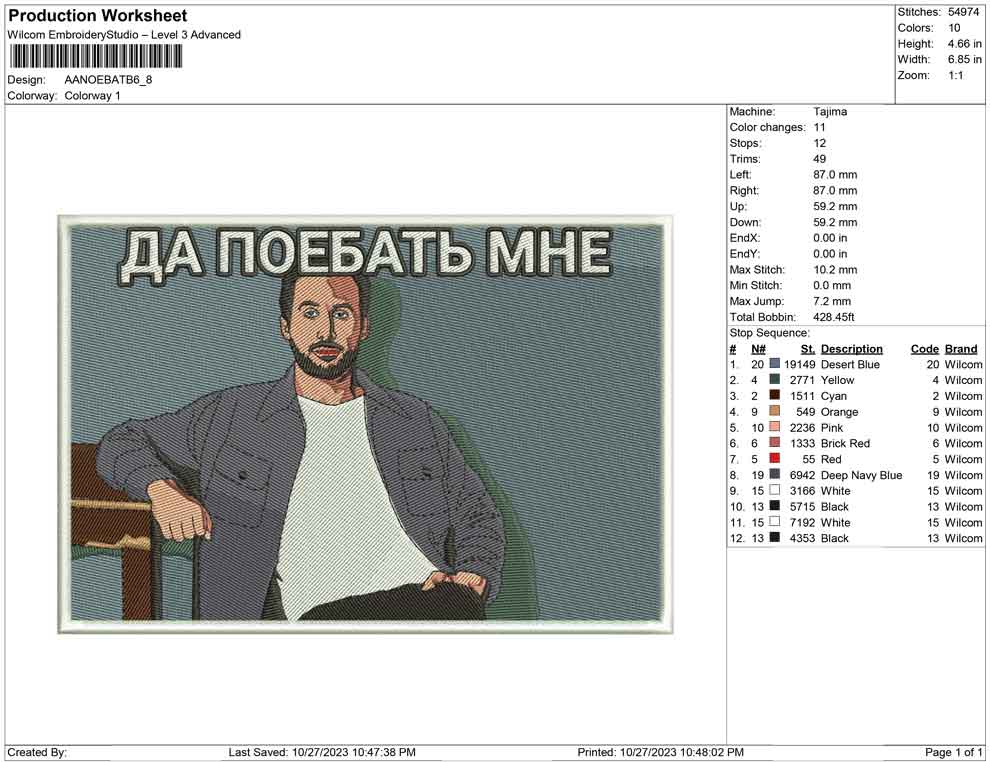Image resolution: width=990 pixels, height=762 pixels.
Task: Click the Min Stitch value '0.0 mm'
Action: coord(832,285)
